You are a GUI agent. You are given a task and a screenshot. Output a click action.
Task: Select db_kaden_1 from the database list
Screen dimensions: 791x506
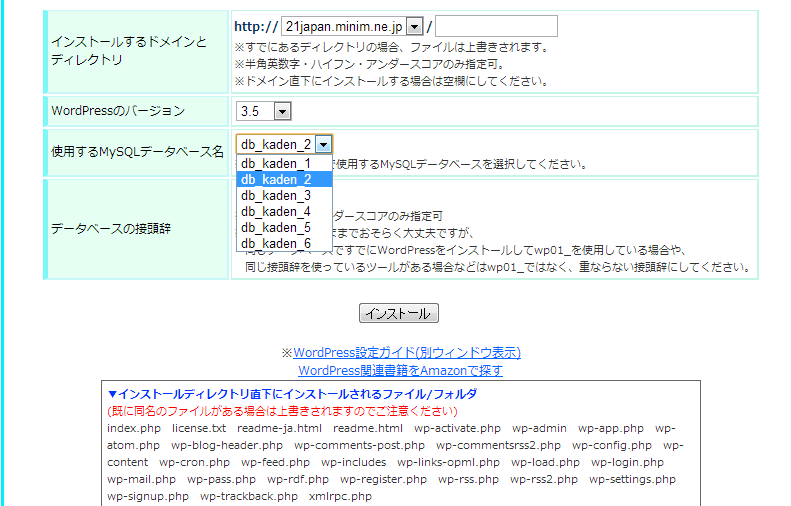(x=284, y=163)
